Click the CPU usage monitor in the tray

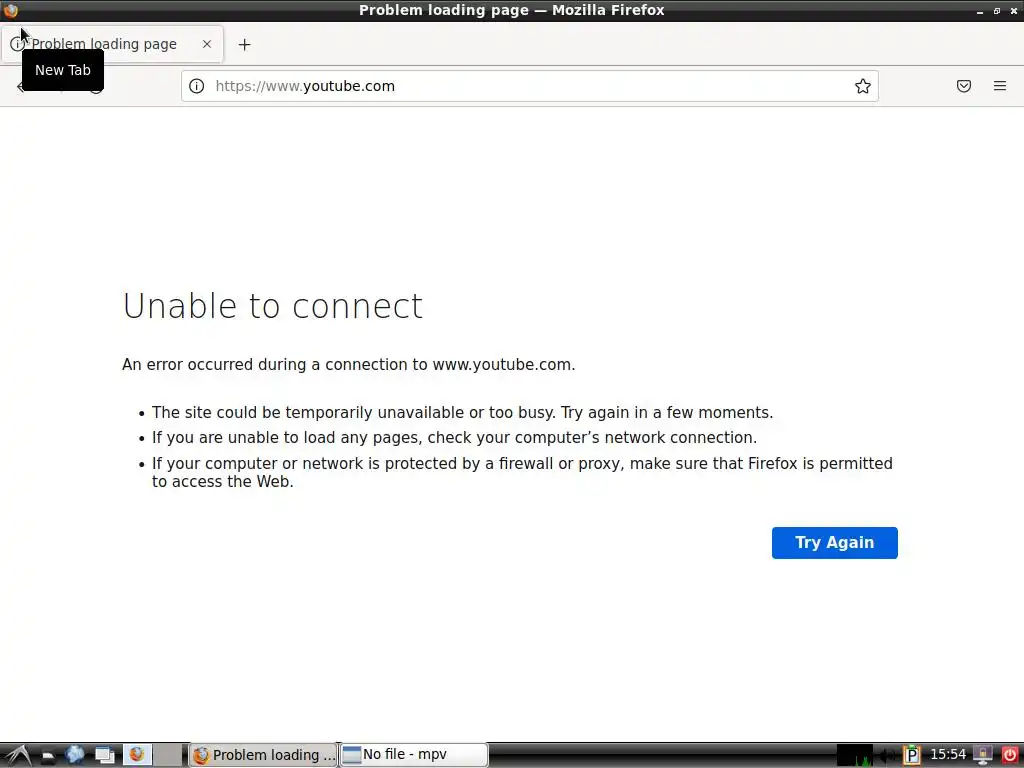pyautogui.click(x=854, y=756)
